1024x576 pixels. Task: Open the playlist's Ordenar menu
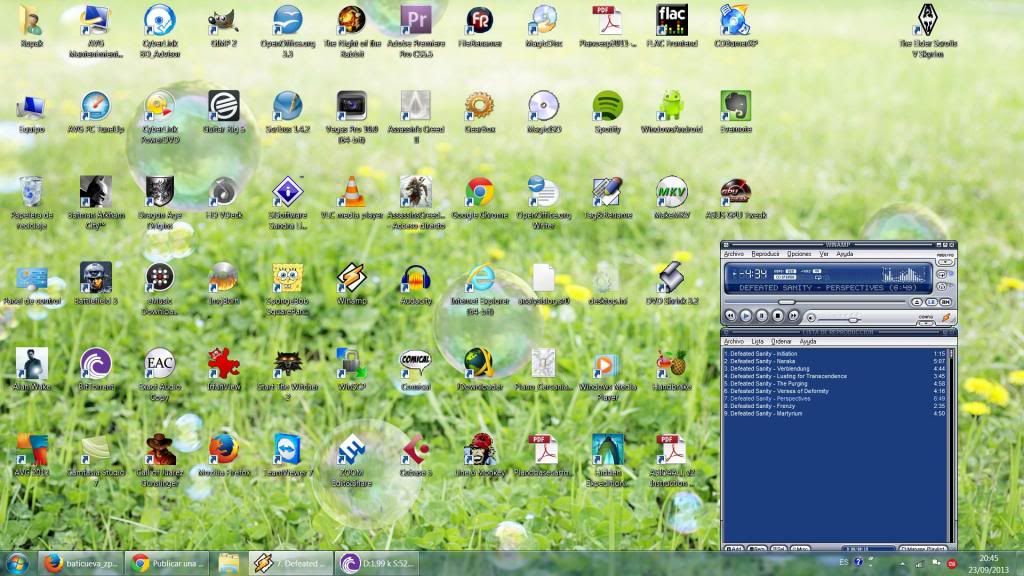pos(781,342)
